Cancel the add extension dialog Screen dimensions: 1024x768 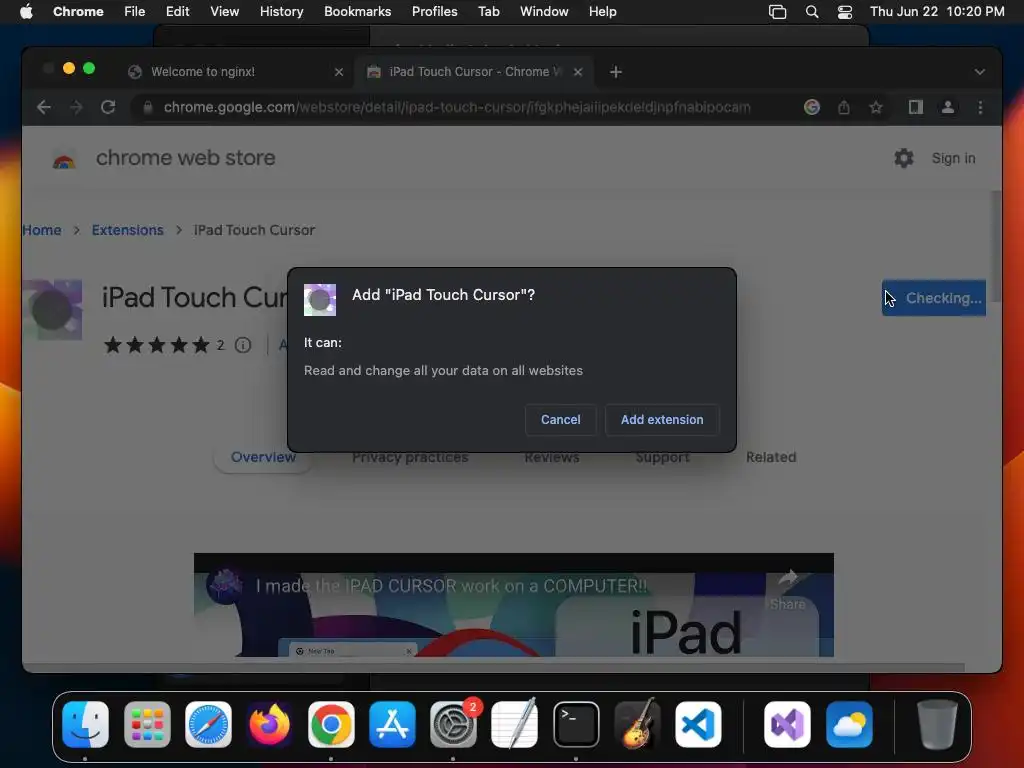coord(560,420)
